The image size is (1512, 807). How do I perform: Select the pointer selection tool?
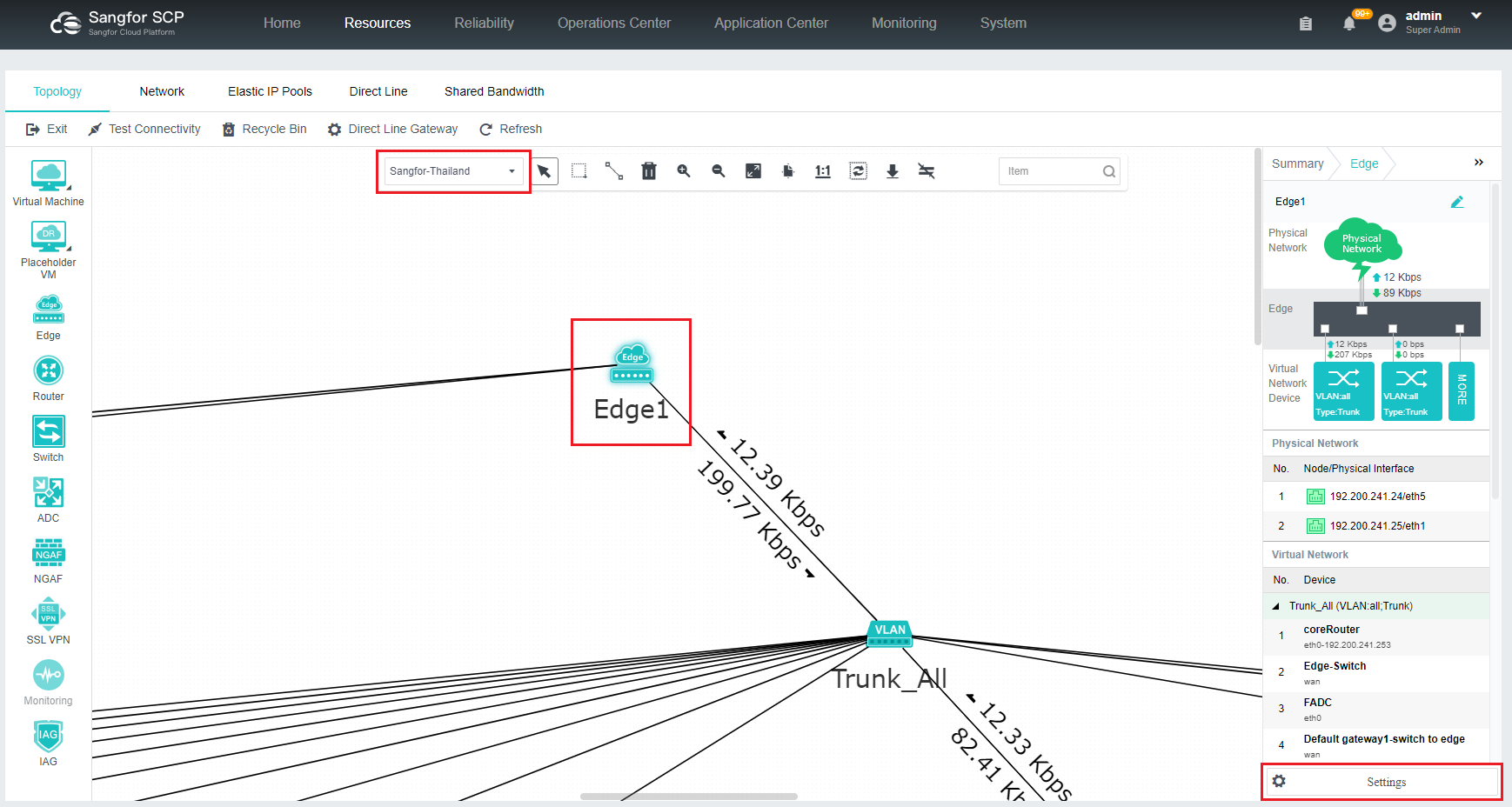click(x=545, y=171)
